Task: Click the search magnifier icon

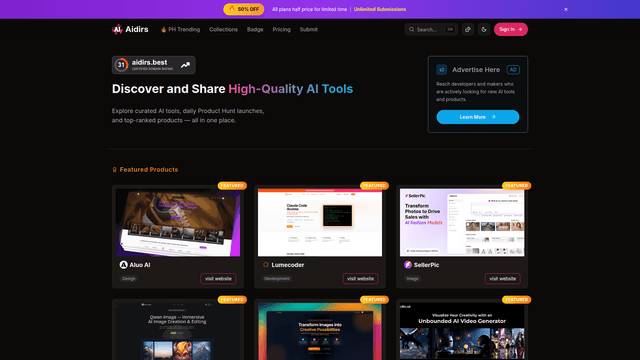Action: click(x=411, y=29)
